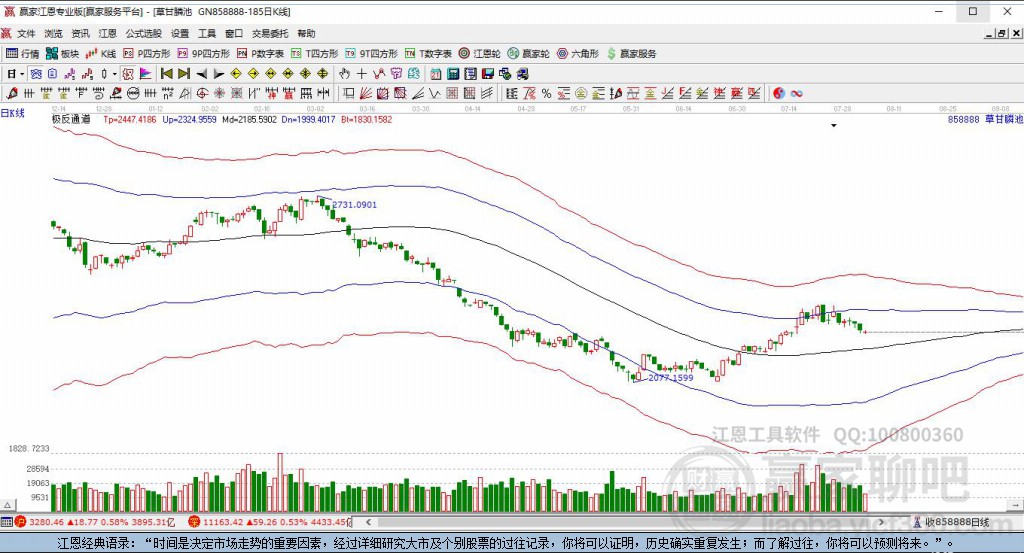Open the 9T四方形 tool

371,54
